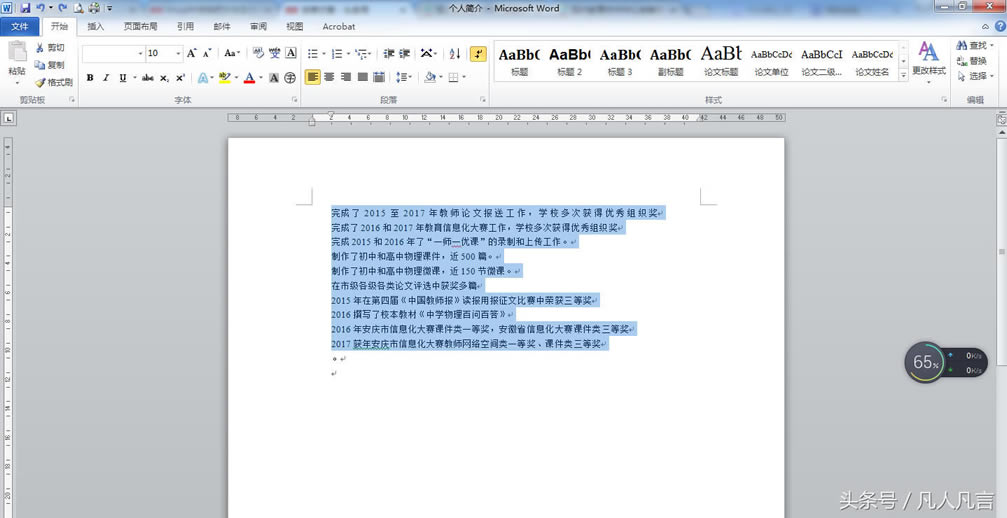Screen dimensions: 1007x518
Task: Expand the styles gallery more arrow
Action: point(903,76)
